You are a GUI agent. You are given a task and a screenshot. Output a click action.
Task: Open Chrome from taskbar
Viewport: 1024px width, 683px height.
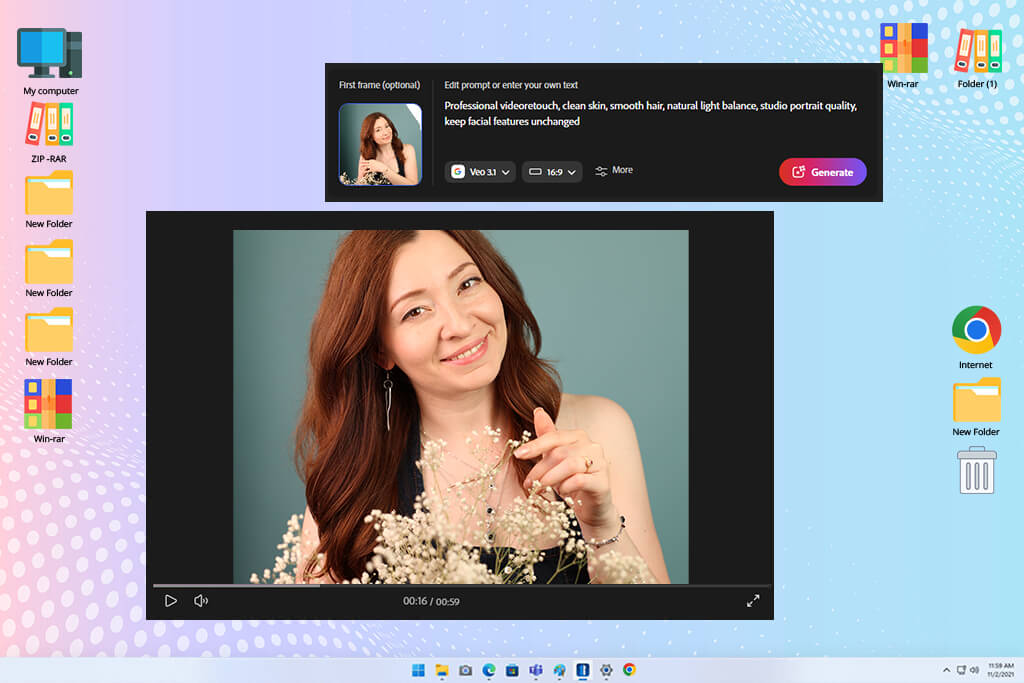pyautogui.click(x=630, y=670)
